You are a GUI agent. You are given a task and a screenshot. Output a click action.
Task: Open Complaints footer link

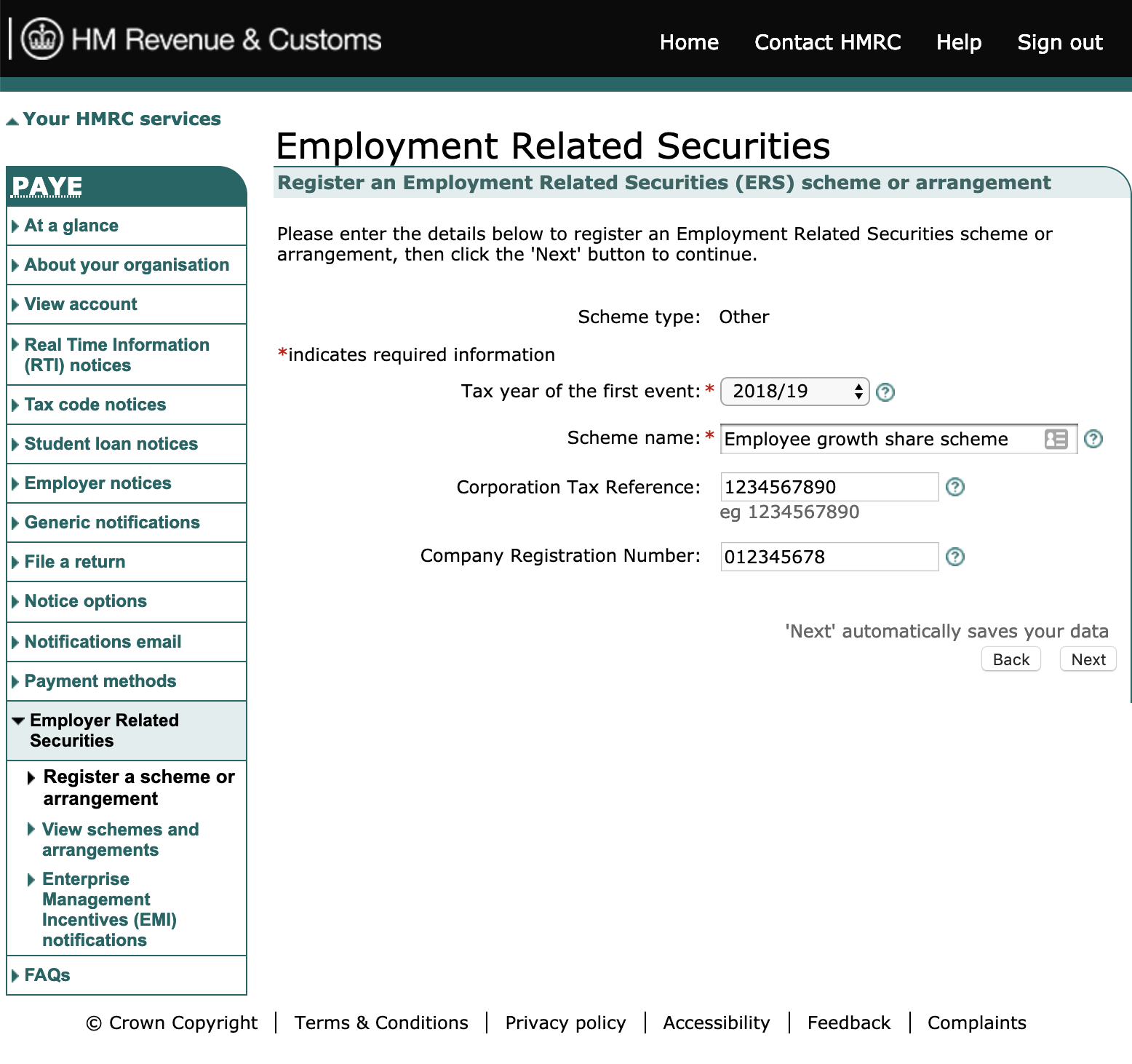tap(977, 1023)
